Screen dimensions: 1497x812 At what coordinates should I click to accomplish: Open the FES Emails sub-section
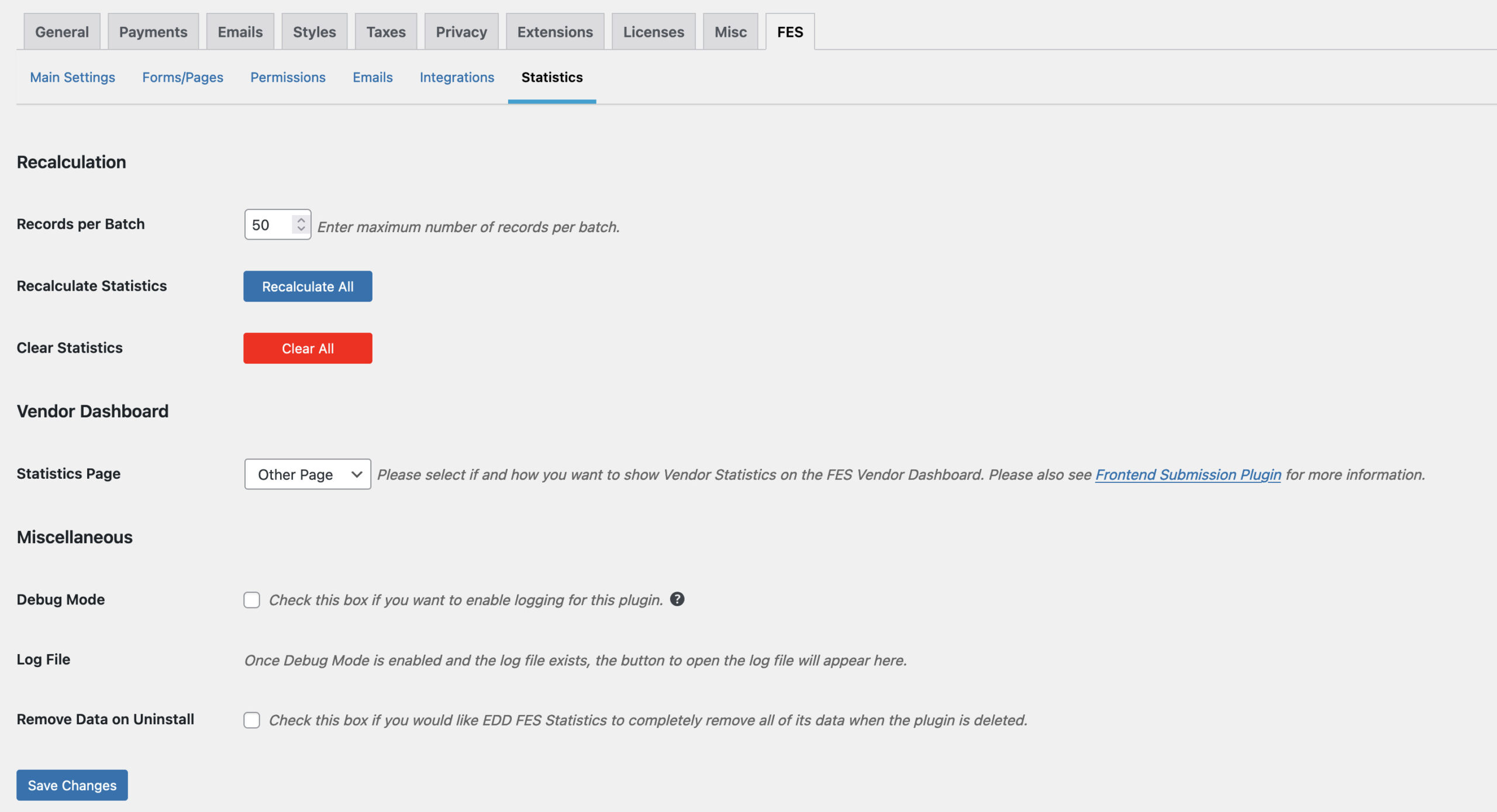point(372,77)
